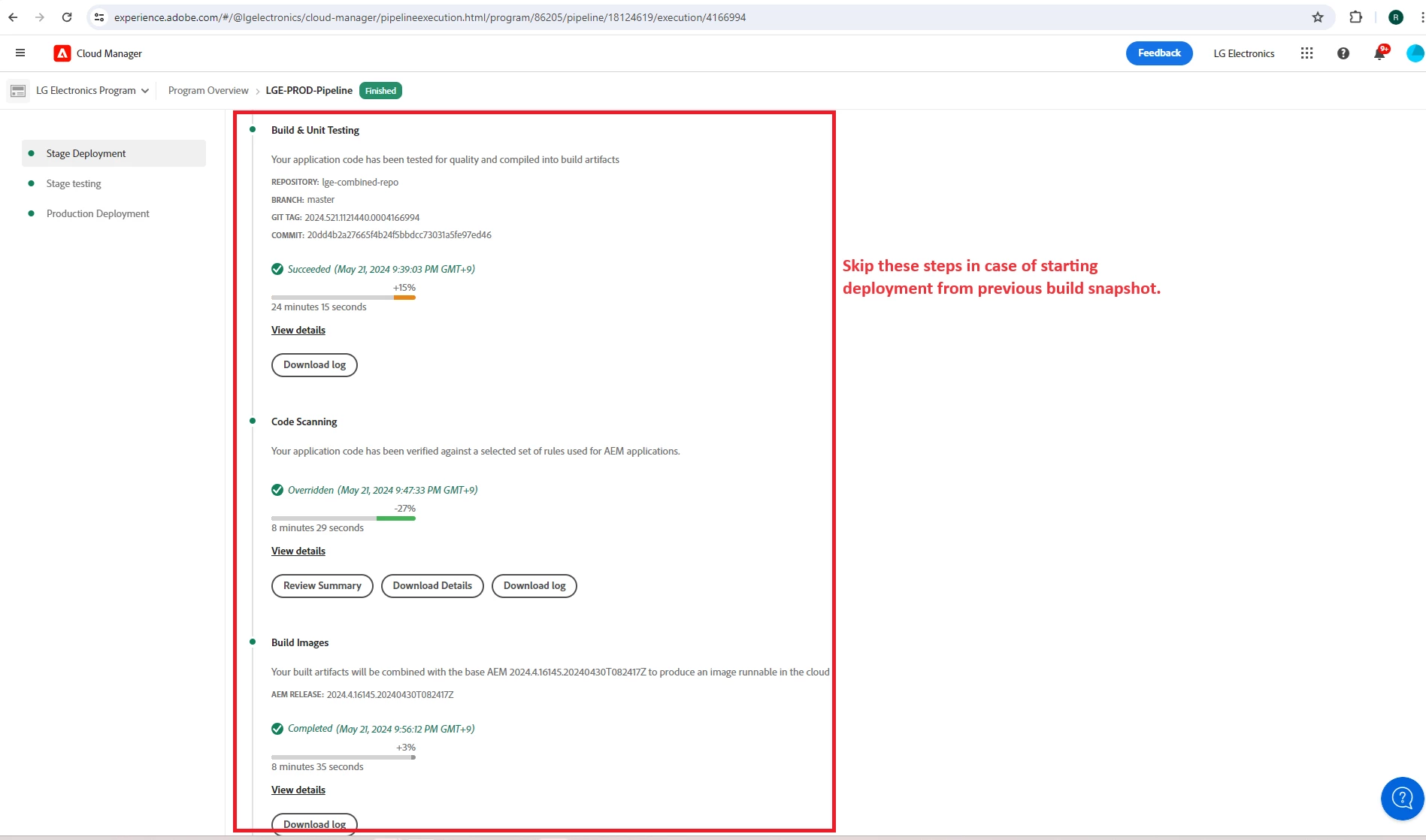
Task: Click the 8 minutes 35 seconds duration
Action: pos(317,766)
